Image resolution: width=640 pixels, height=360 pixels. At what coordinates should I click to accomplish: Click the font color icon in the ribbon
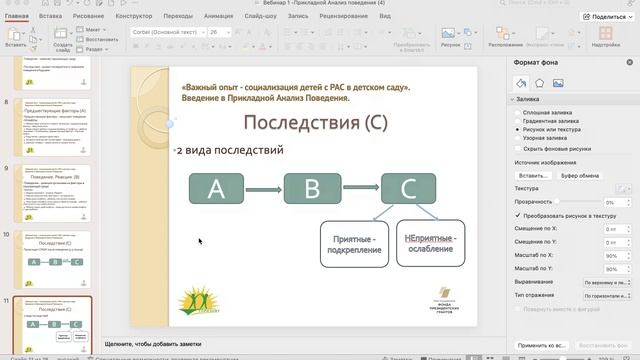[262, 47]
